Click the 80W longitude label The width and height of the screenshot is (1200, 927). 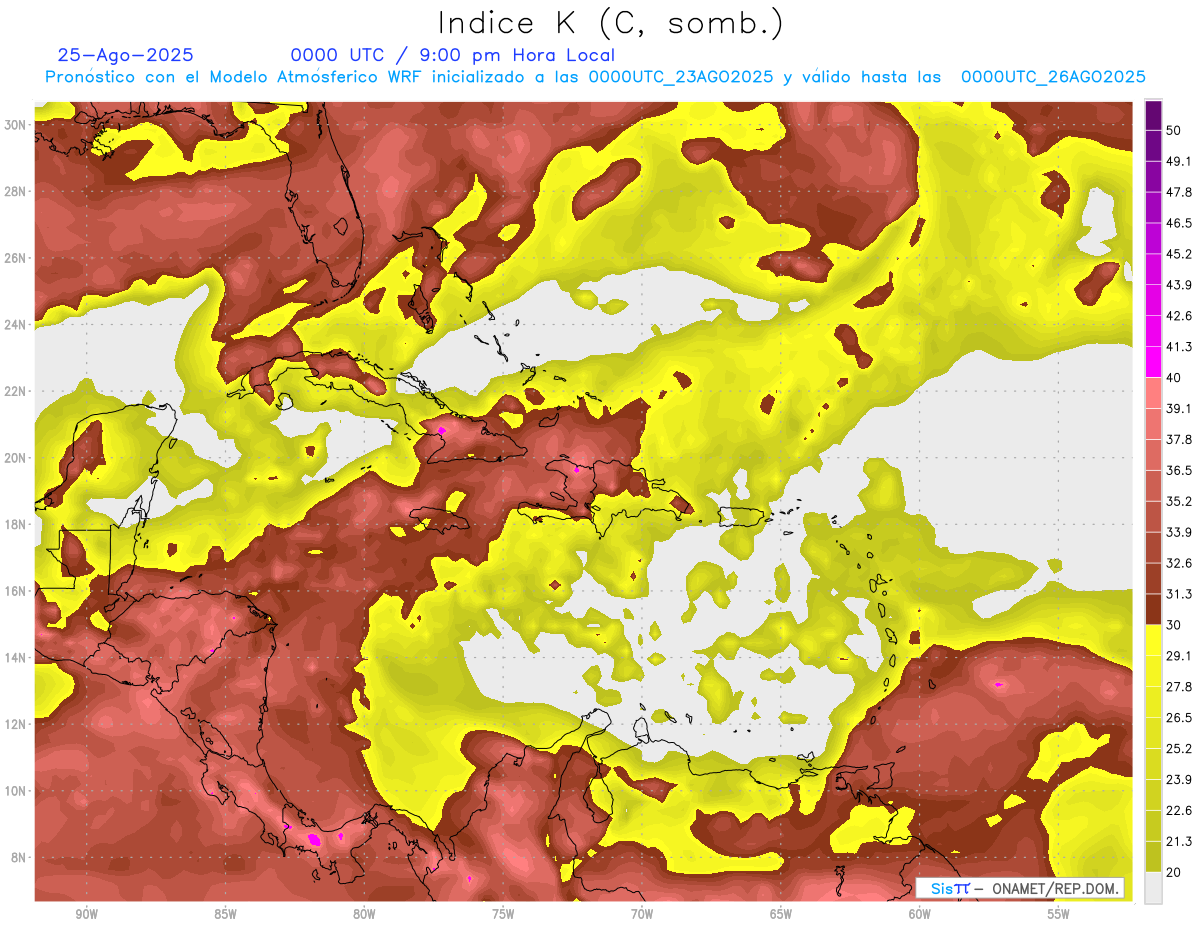(364, 914)
